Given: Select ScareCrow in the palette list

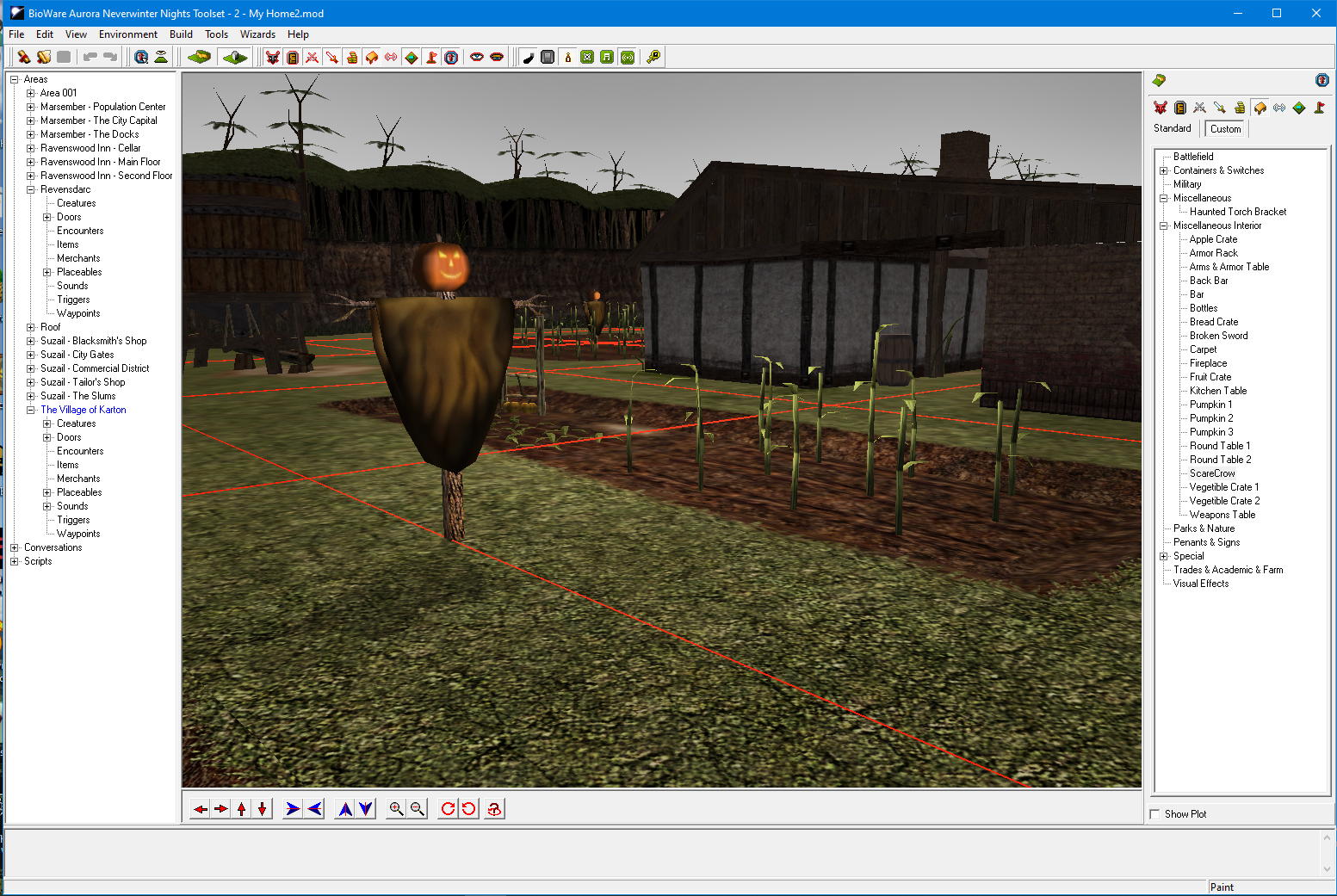Looking at the screenshot, I should click(1212, 473).
